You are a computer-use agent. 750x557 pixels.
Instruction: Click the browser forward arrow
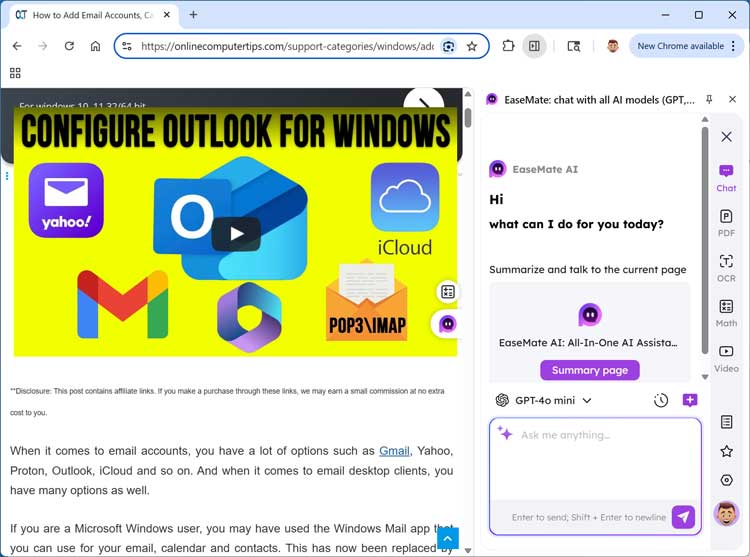click(x=43, y=46)
